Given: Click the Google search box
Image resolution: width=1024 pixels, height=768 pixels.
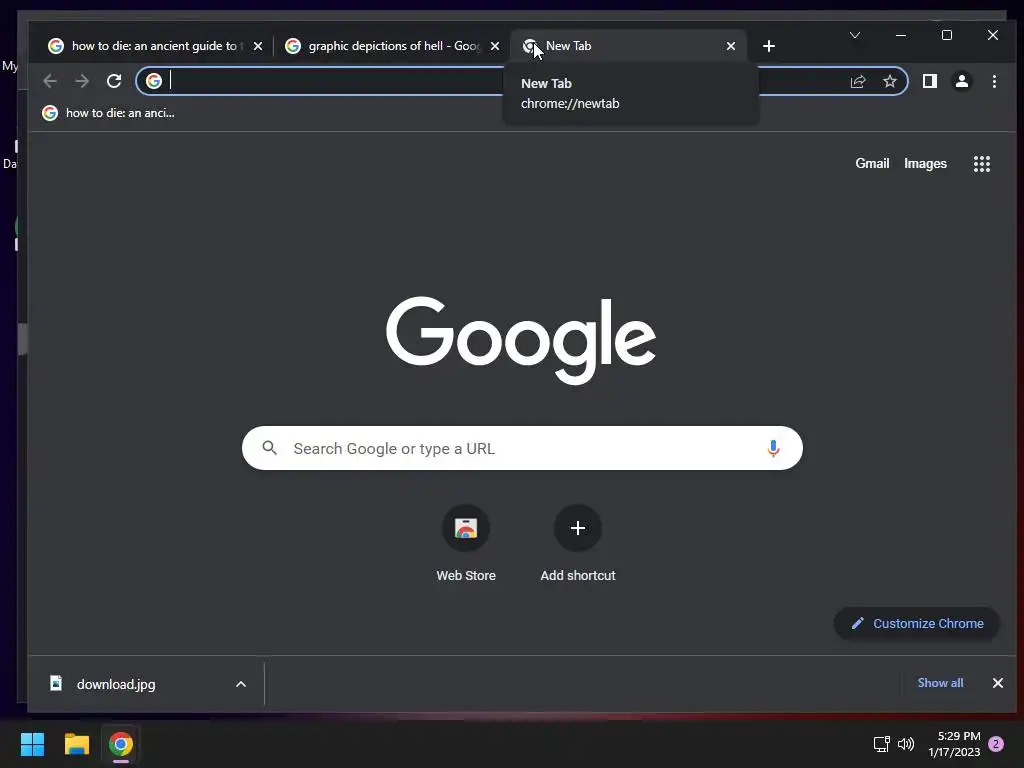Looking at the screenshot, I should point(522,448).
